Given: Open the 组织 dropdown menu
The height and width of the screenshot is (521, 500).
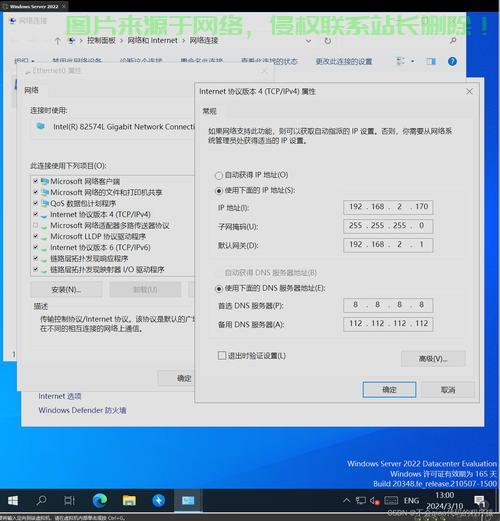Looking at the screenshot, I should pos(24,61).
